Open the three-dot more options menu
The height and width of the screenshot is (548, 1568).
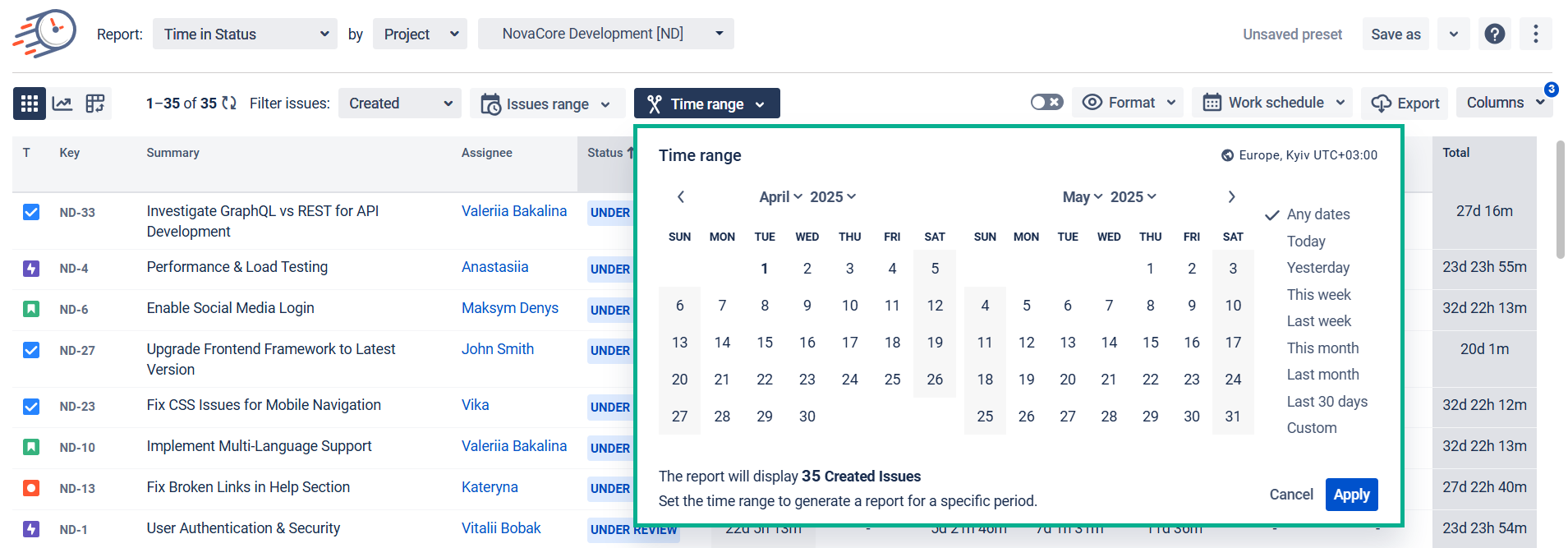pos(1535,34)
